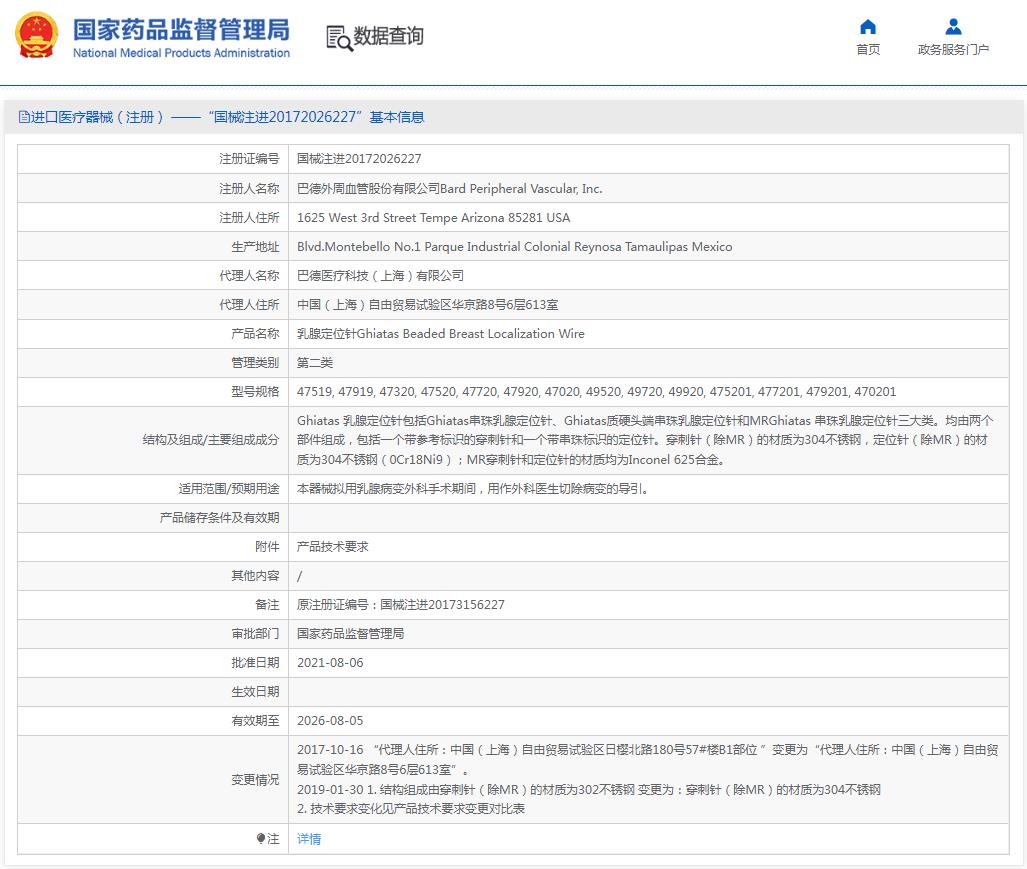This screenshot has width=1027, height=869.
Task: Click the 批准日期 row label
Action: (x=255, y=663)
